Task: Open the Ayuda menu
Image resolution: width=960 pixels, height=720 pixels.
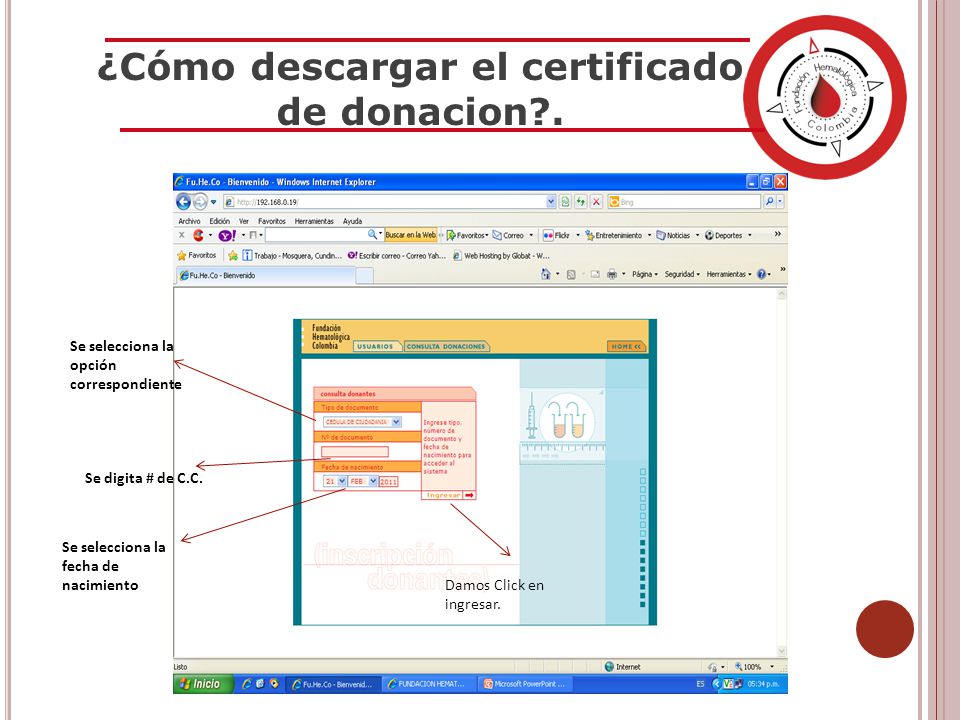Action: coord(352,221)
